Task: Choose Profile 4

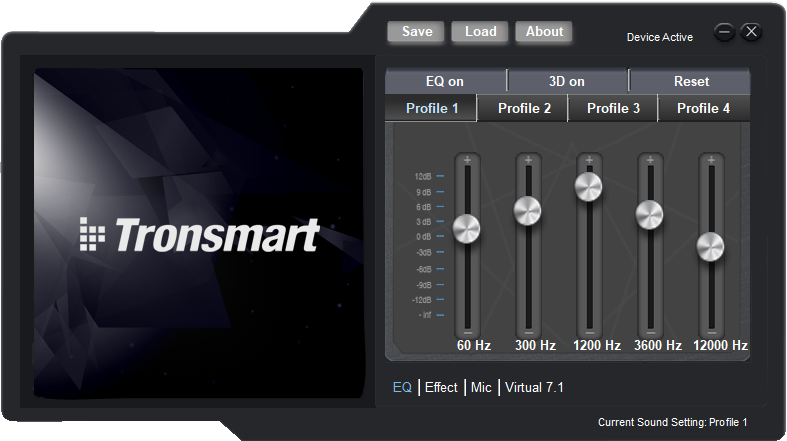Action: point(703,108)
